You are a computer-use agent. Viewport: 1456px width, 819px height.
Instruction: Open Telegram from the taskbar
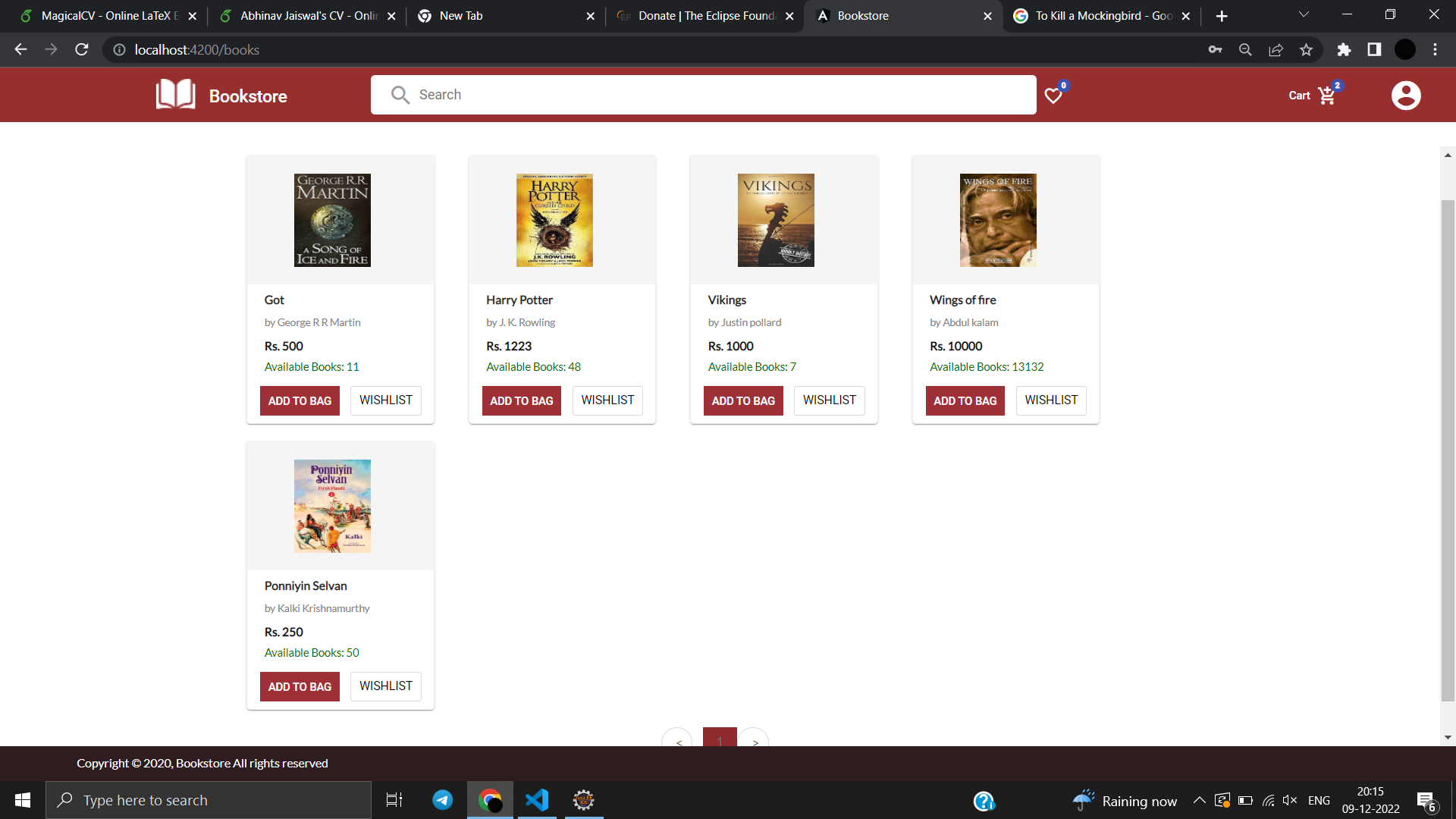tap(442, 799)
